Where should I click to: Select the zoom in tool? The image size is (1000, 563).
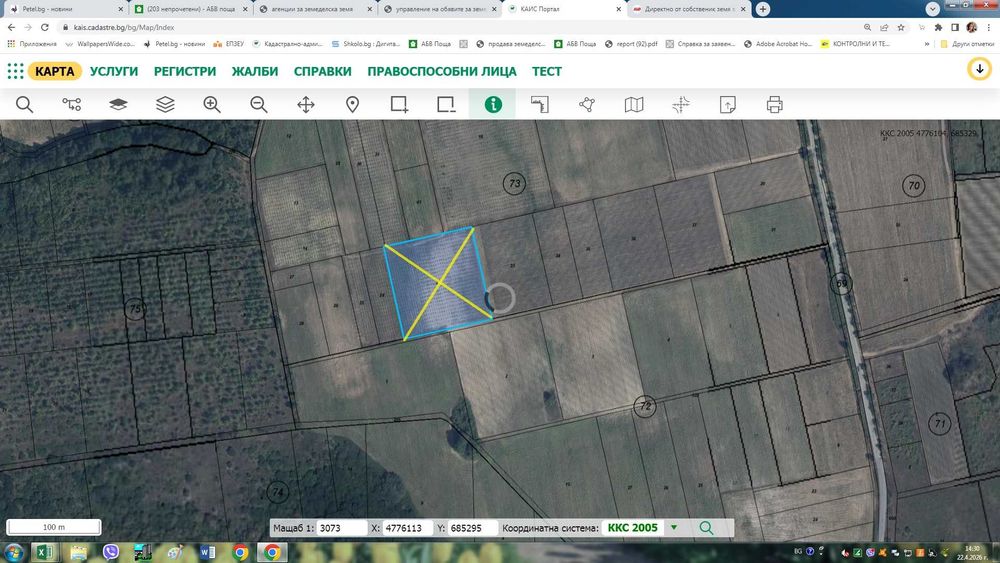tap(212, 105)
